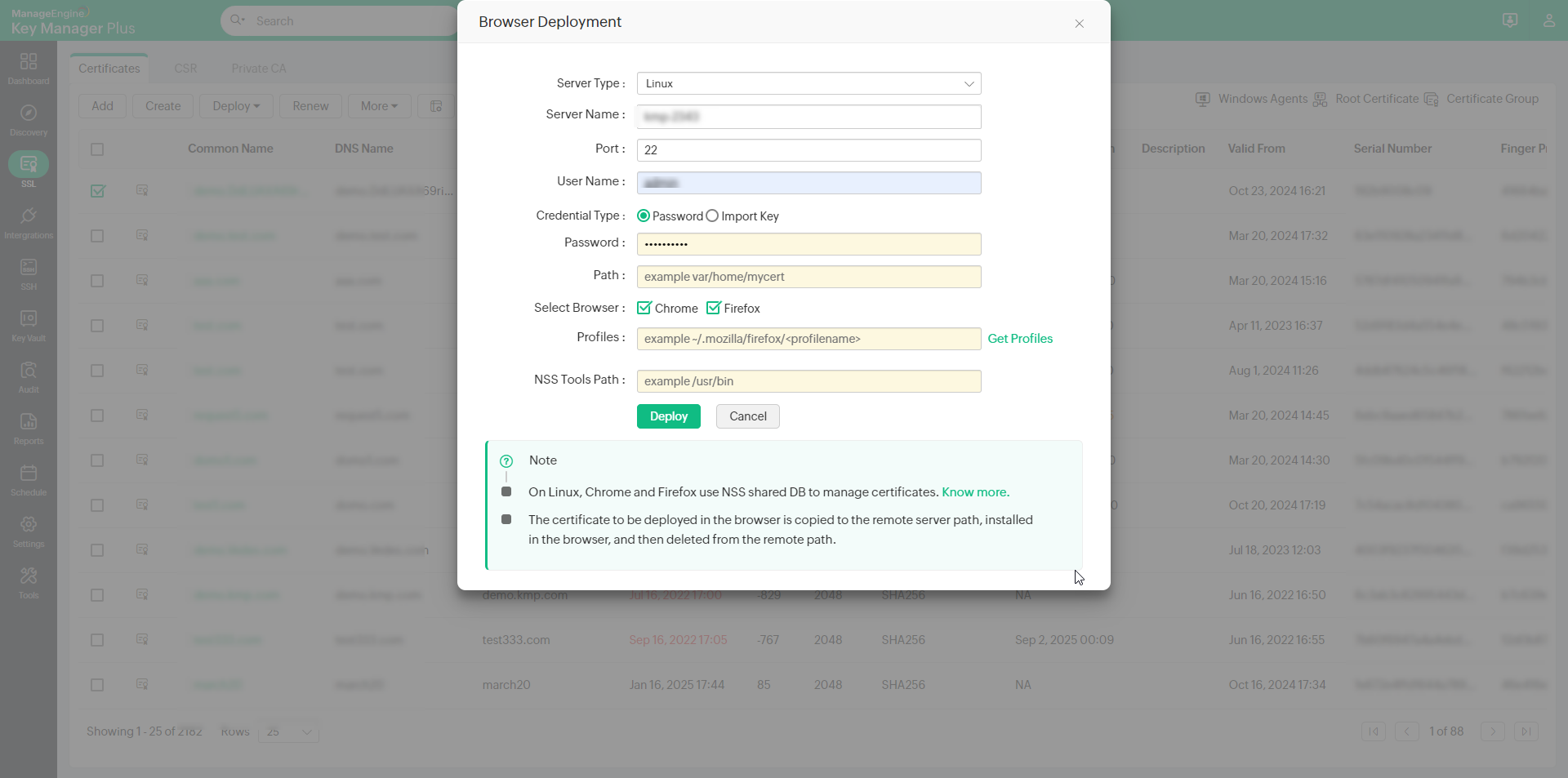Uncheck the Chrome browser checkbox
This screenshot has height=778, width=1568.
(x=644, y=308)
